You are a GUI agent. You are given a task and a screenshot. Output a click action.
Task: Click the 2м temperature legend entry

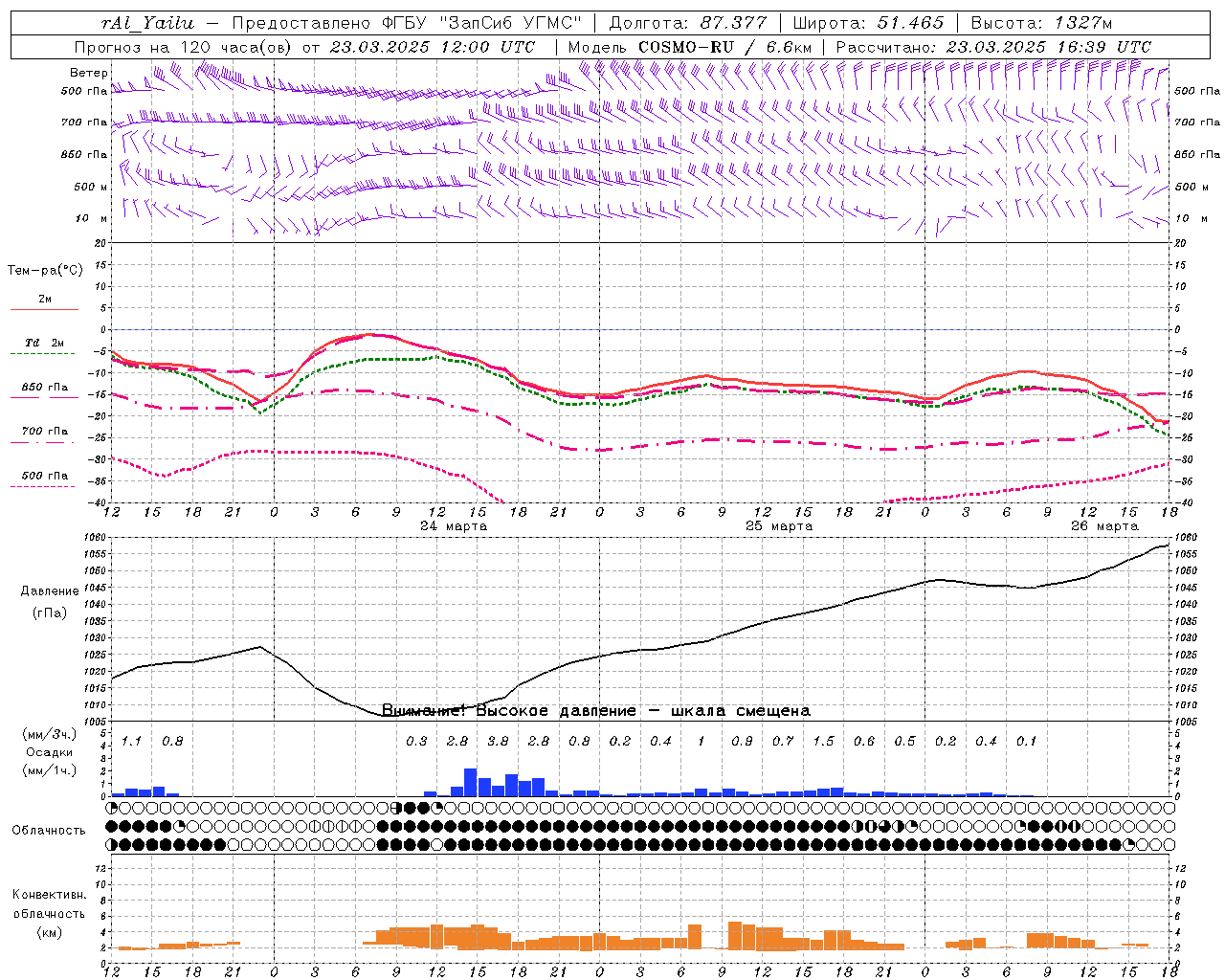pyautogui.click(x=45, y=300)
